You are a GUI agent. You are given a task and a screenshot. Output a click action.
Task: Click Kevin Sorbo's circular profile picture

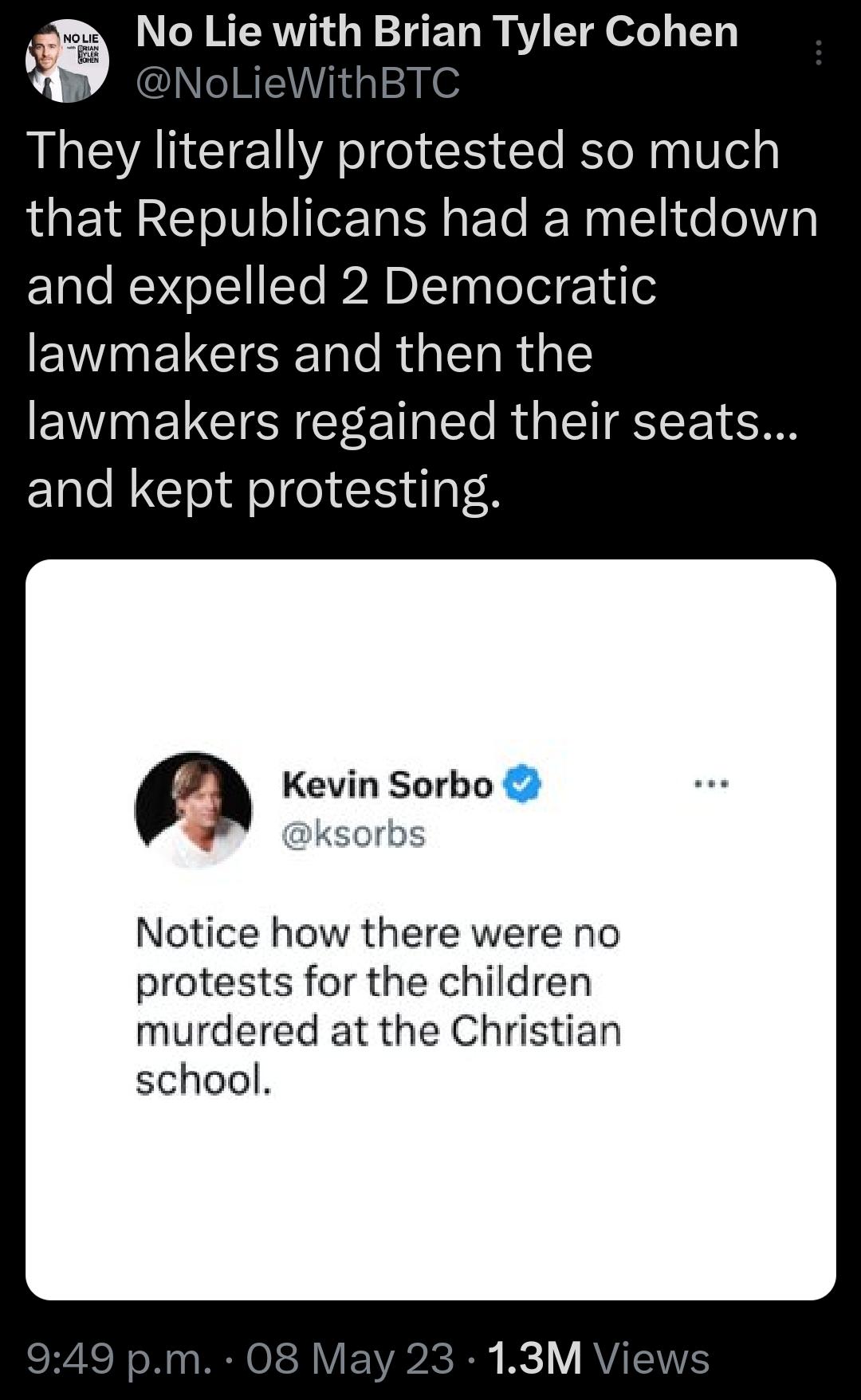pos(194,806)
